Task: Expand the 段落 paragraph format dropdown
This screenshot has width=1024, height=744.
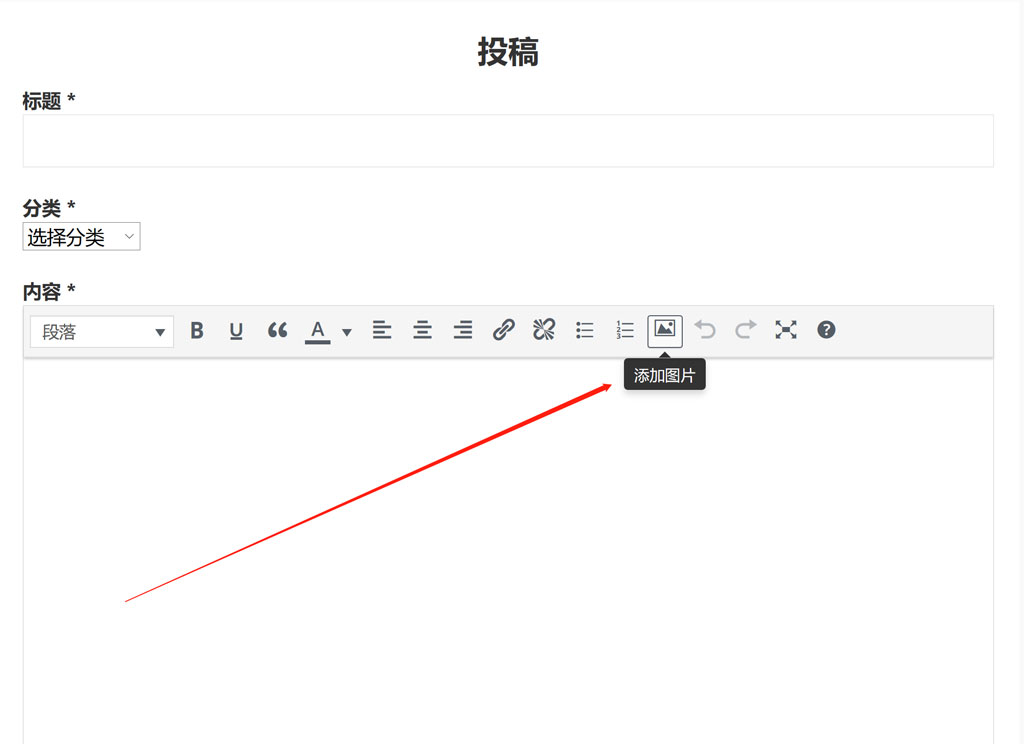Action: point(102,332)
